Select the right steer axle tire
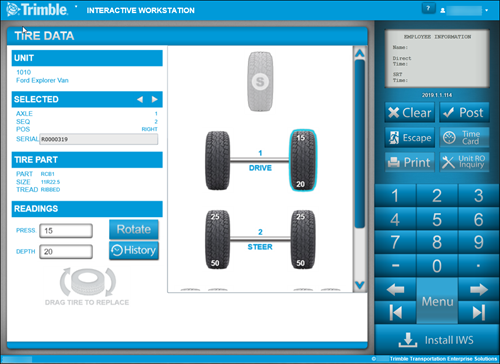Viewport: 500px width, 364px height. (303, 239)
